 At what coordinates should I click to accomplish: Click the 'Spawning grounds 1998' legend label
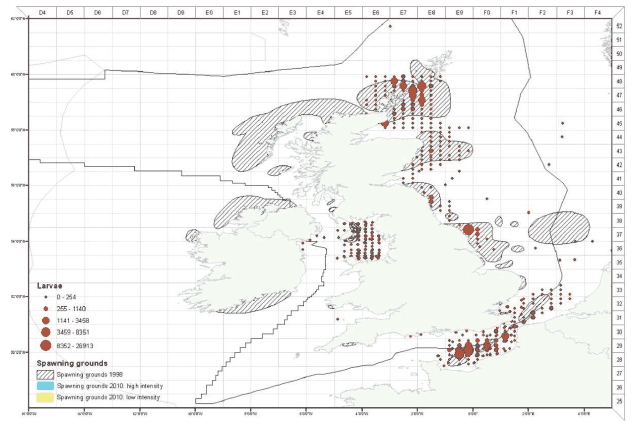[90, 375]
